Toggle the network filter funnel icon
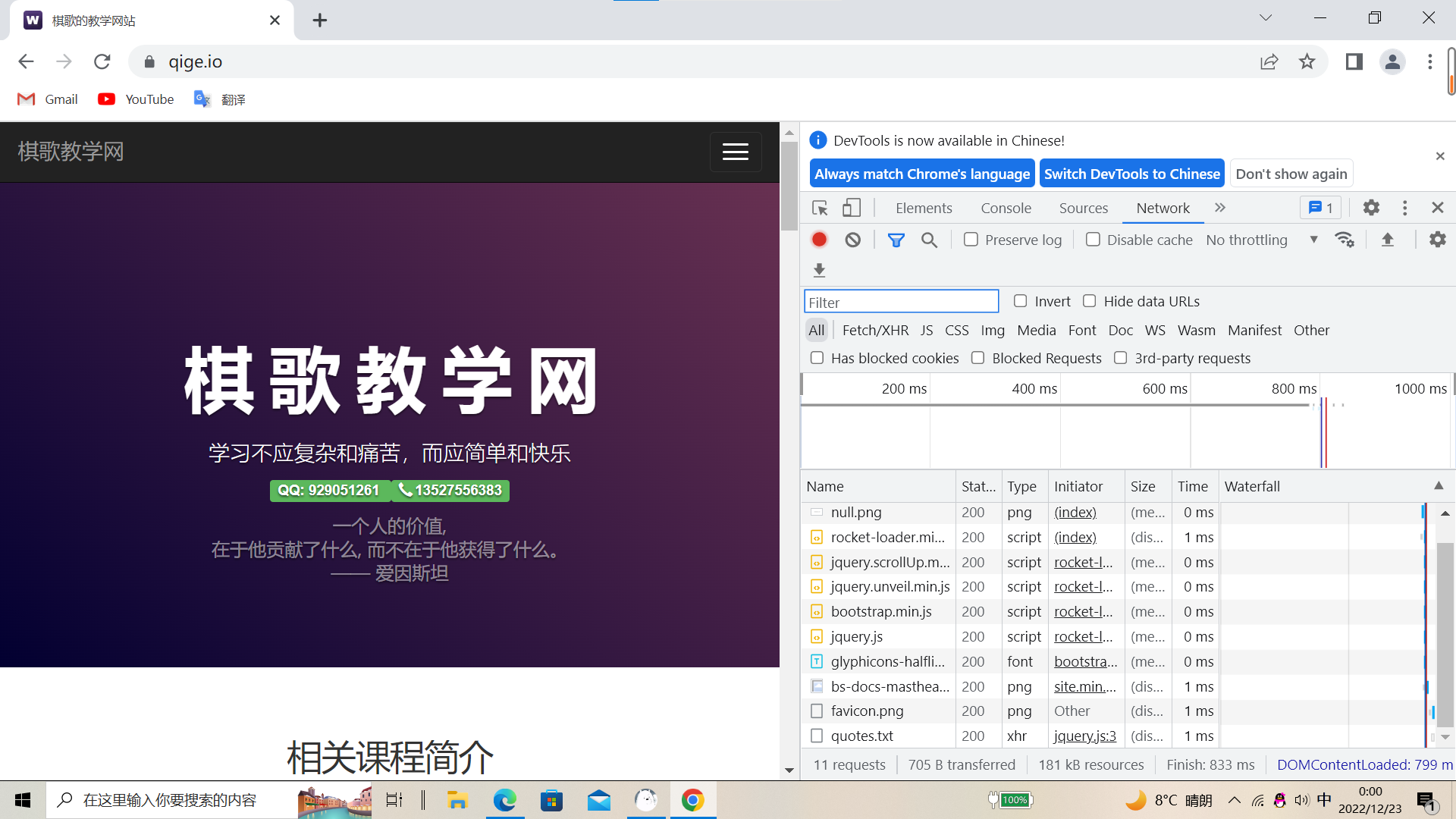 click(896, 240)
